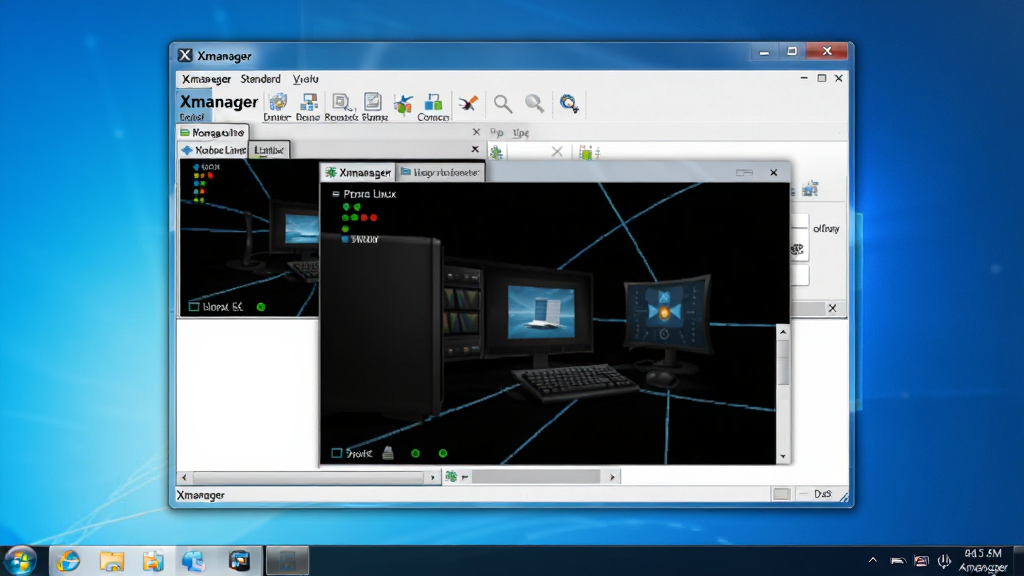The image size is (1024, 576).
Task: Click the second green dot in inner window footer
Action: point(443,453)
